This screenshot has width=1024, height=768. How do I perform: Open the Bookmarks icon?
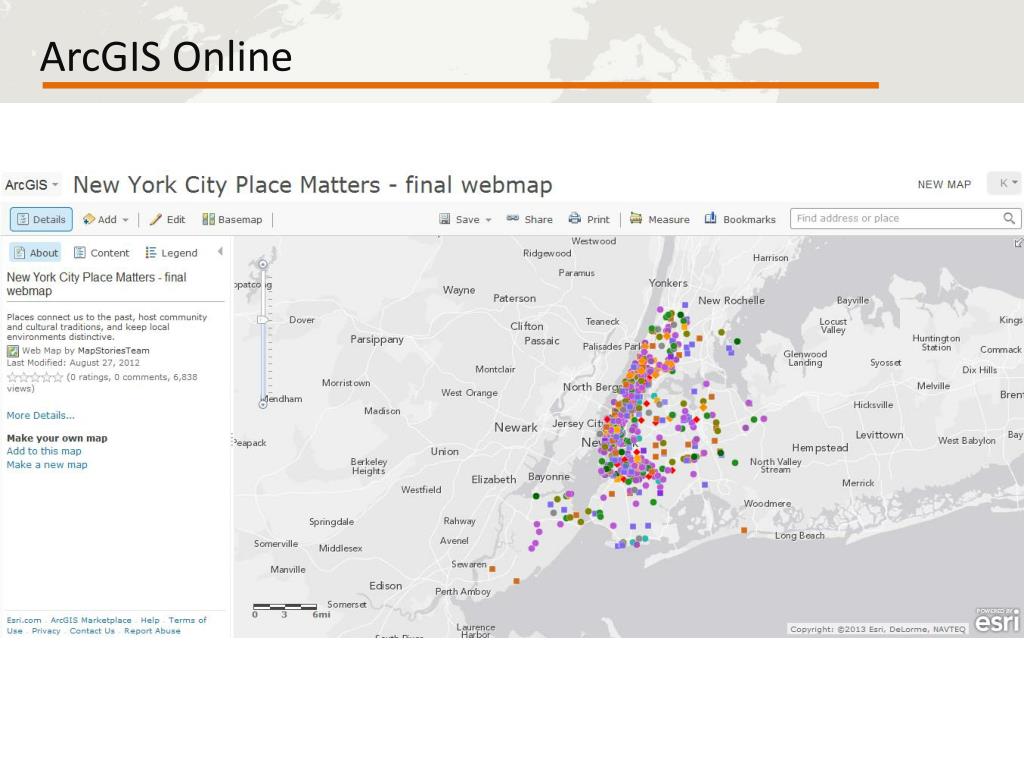point(711,218)
